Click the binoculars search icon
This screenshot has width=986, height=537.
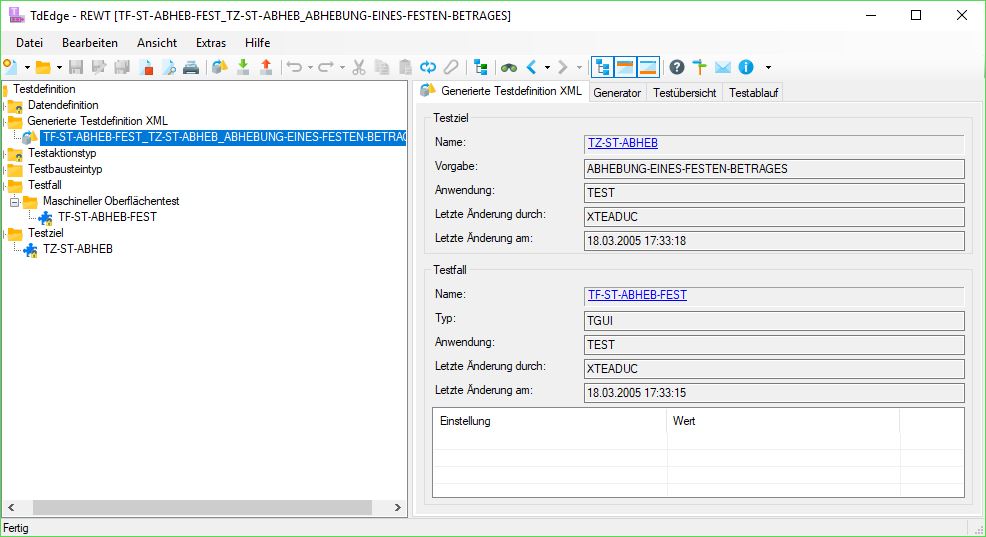coord(509,67)
